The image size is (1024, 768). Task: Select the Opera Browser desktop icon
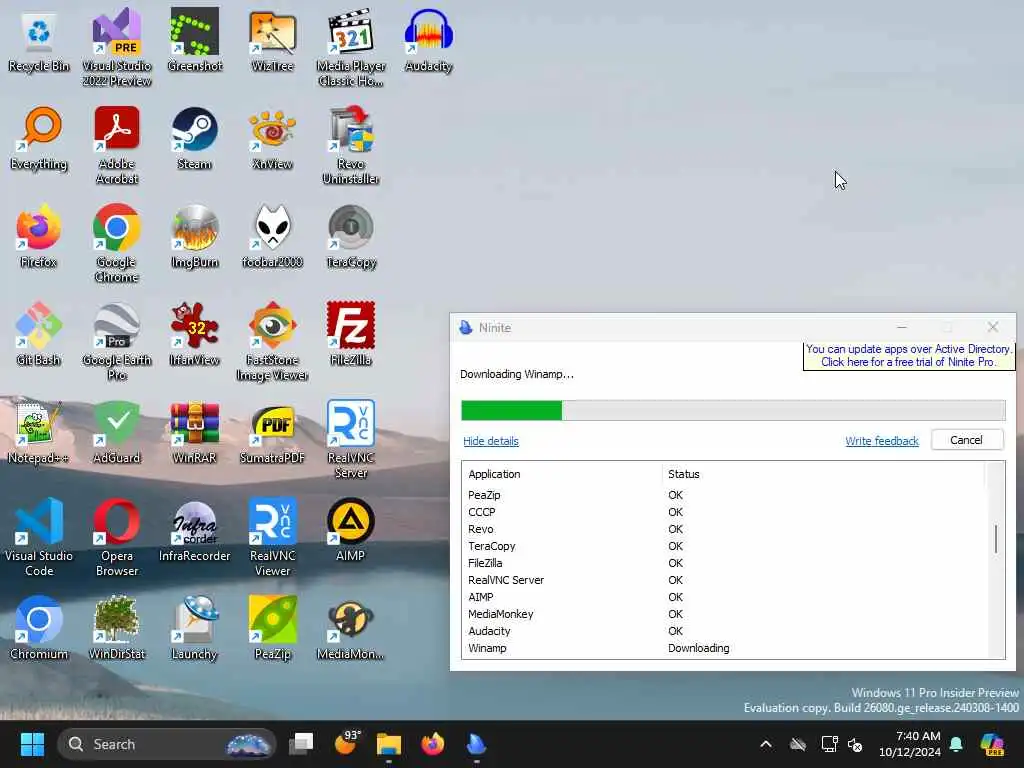tap(117, 537)
